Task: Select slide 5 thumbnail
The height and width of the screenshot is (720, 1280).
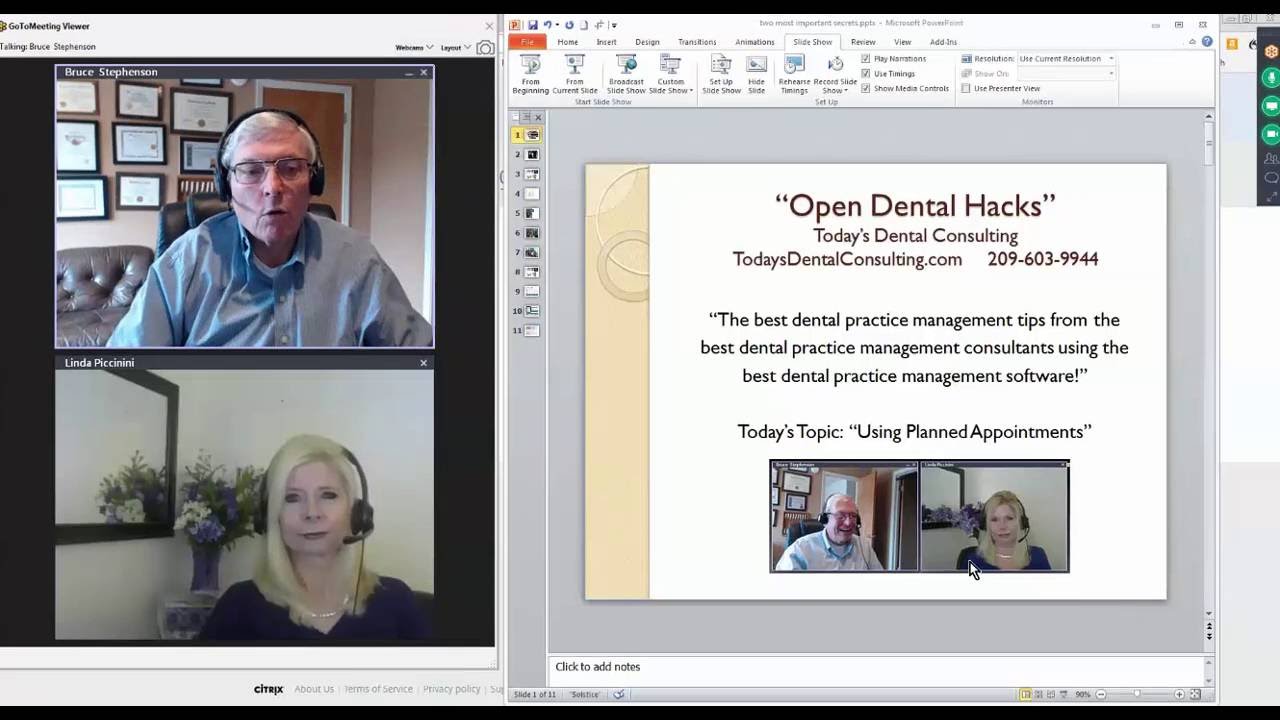Action: click(x=532, y=213)
